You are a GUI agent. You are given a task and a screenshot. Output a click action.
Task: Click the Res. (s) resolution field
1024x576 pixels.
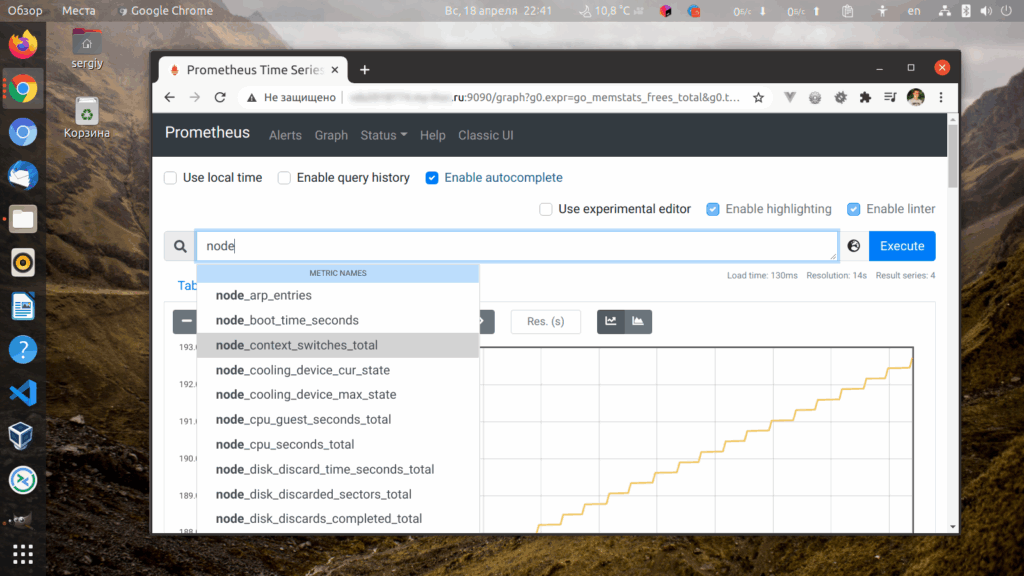(545, 321)
